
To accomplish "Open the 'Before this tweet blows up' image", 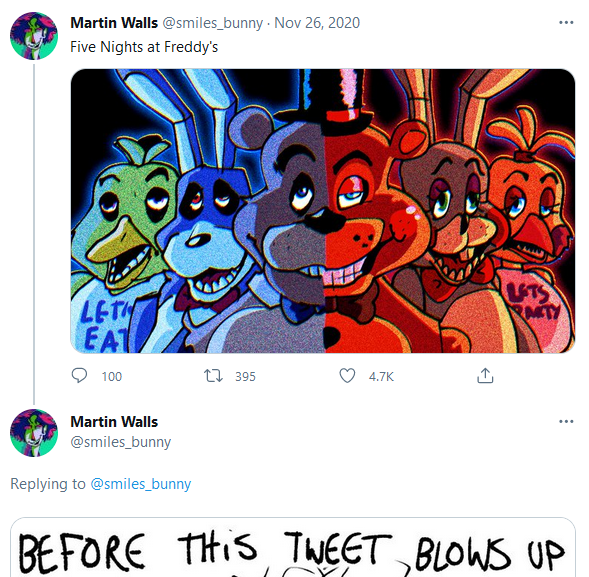I will 293,547.
